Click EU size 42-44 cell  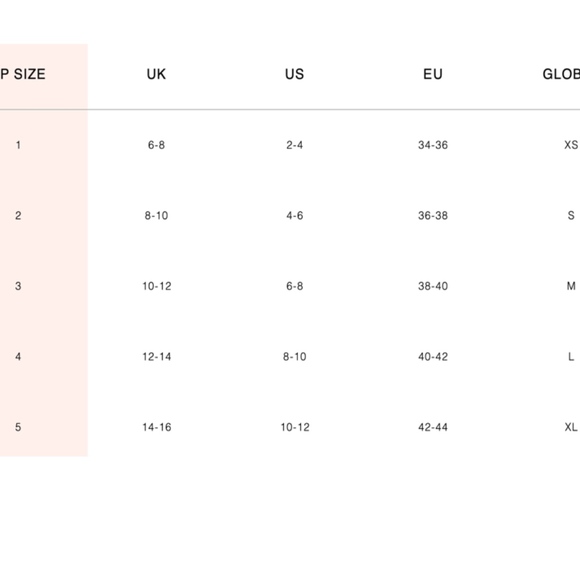point(433,427)
